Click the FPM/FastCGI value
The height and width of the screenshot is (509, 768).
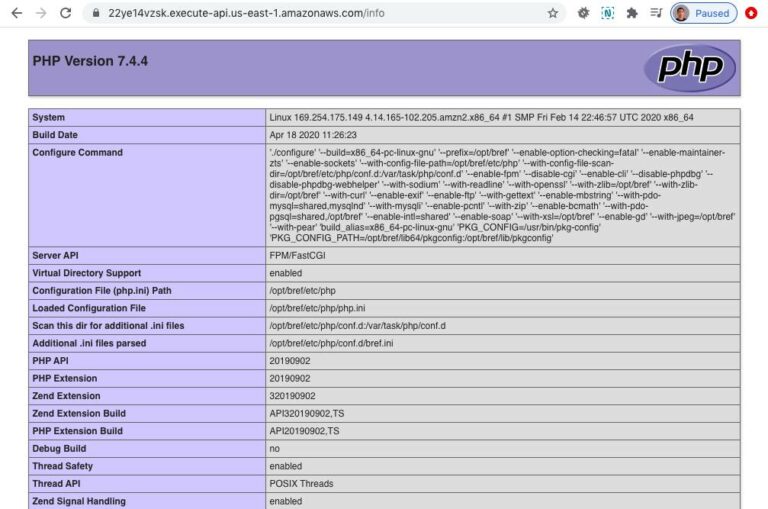[x=297, y=255]
